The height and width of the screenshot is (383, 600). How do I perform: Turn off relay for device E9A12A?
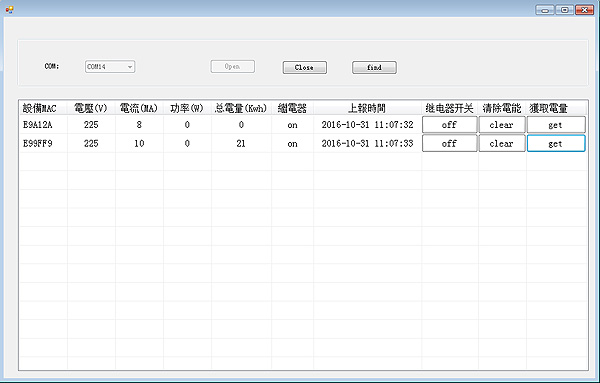(450, 125)
